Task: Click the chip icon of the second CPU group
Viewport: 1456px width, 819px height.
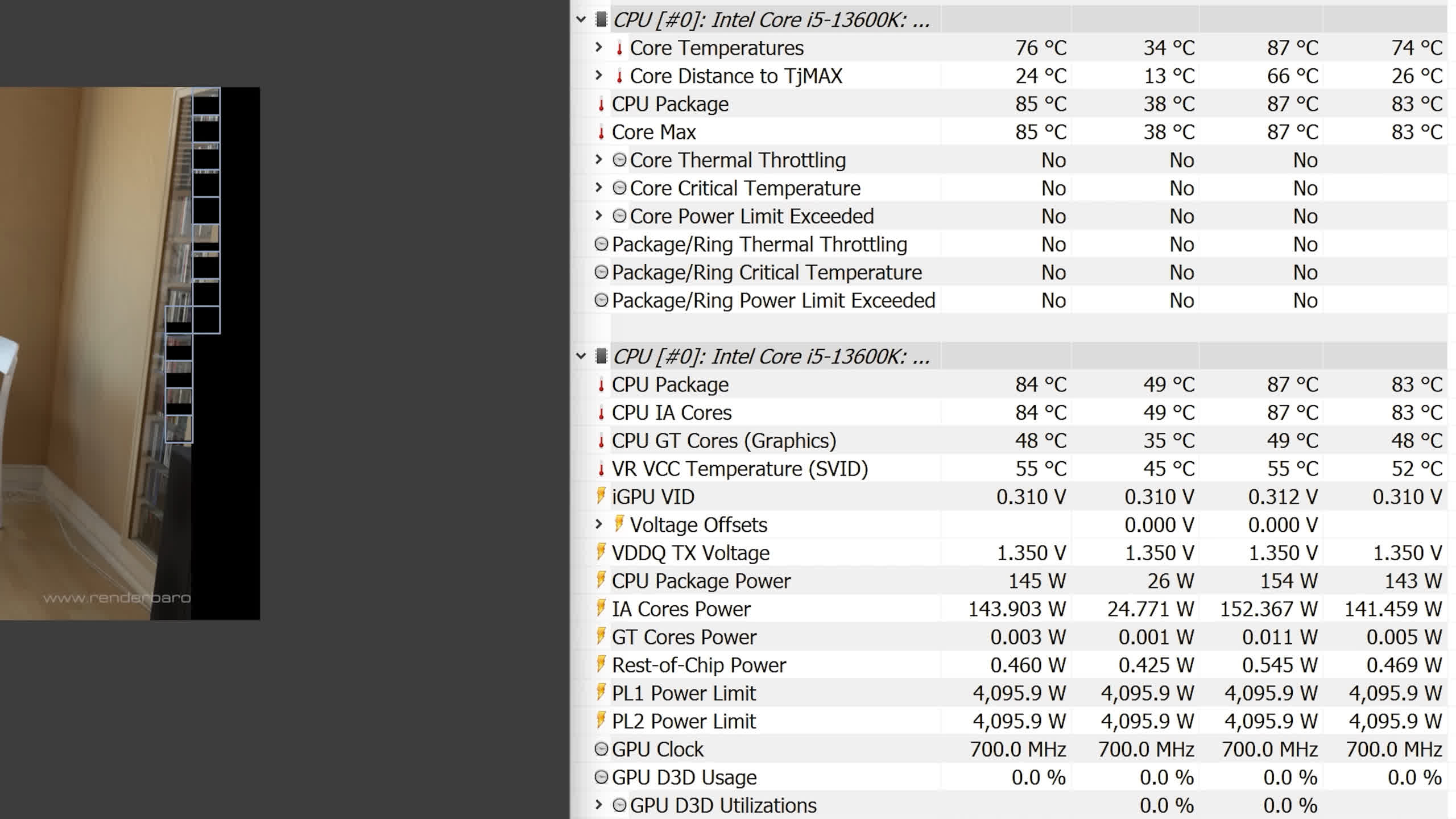Action: [x=601, y=357]
